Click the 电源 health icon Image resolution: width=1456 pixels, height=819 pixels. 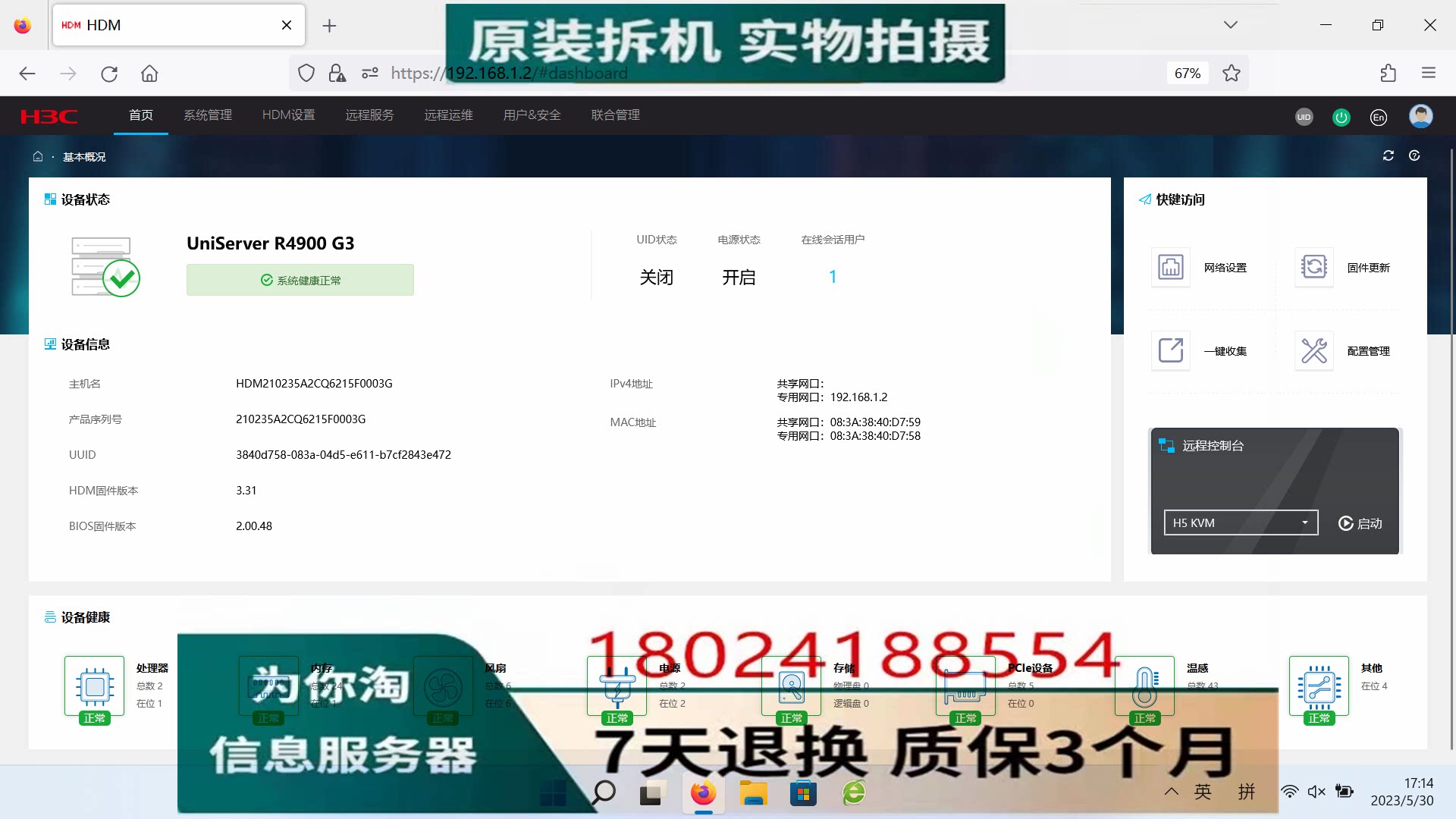tap(617, 686)
